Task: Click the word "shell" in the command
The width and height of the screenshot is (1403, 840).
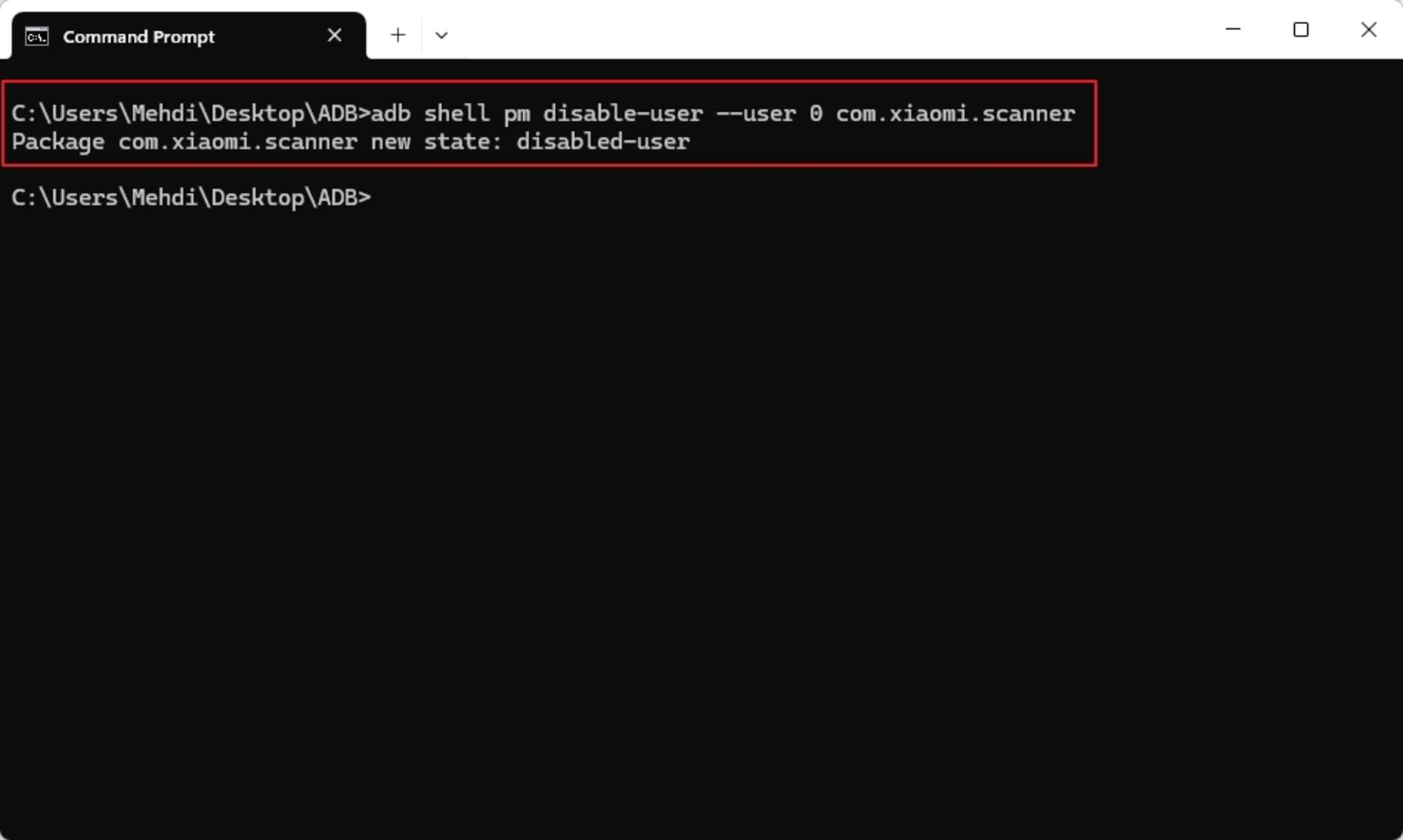Action: [x=457, y=113]
